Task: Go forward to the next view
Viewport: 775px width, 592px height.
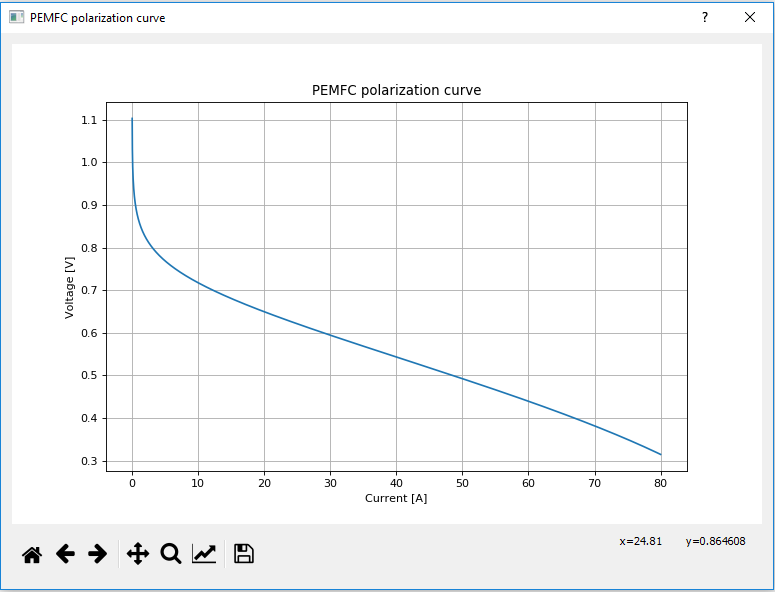Action: [98, 554]
